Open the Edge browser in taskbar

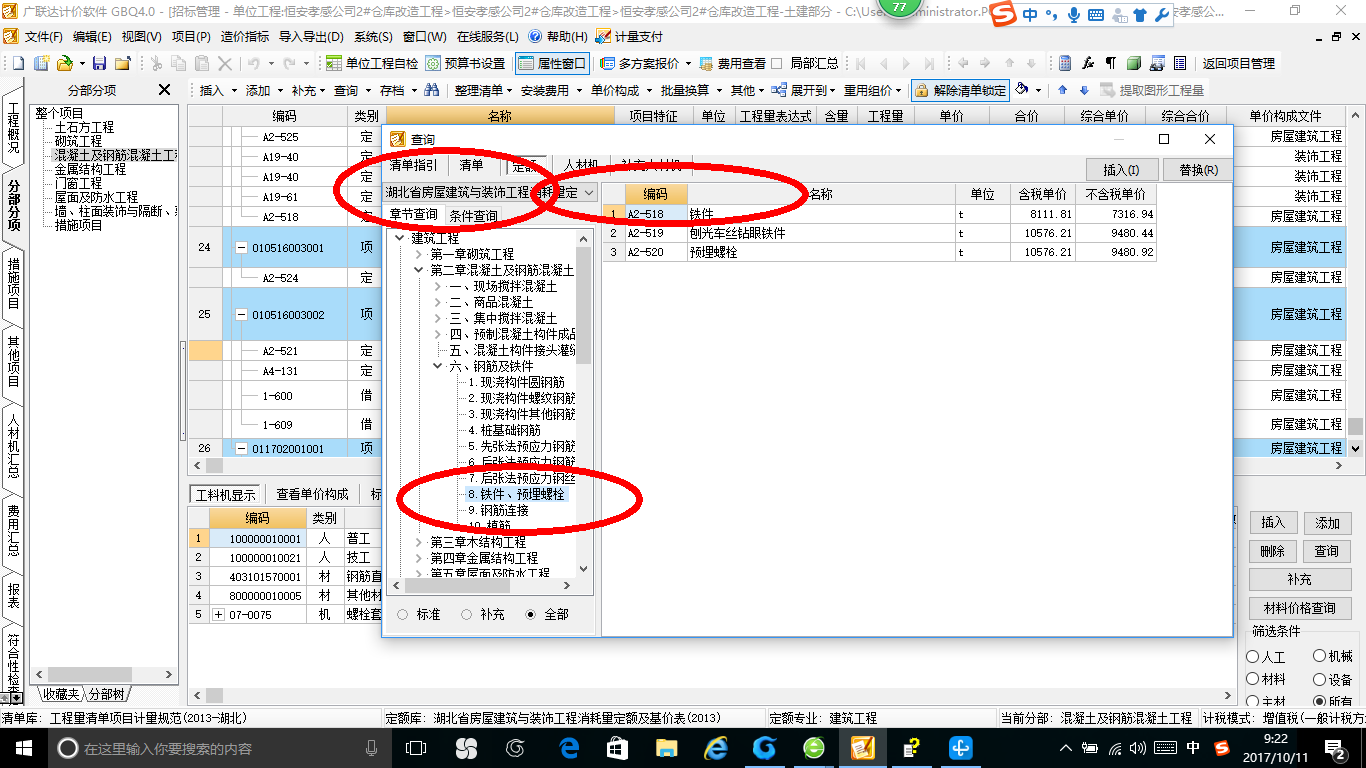tap(570, 747)
